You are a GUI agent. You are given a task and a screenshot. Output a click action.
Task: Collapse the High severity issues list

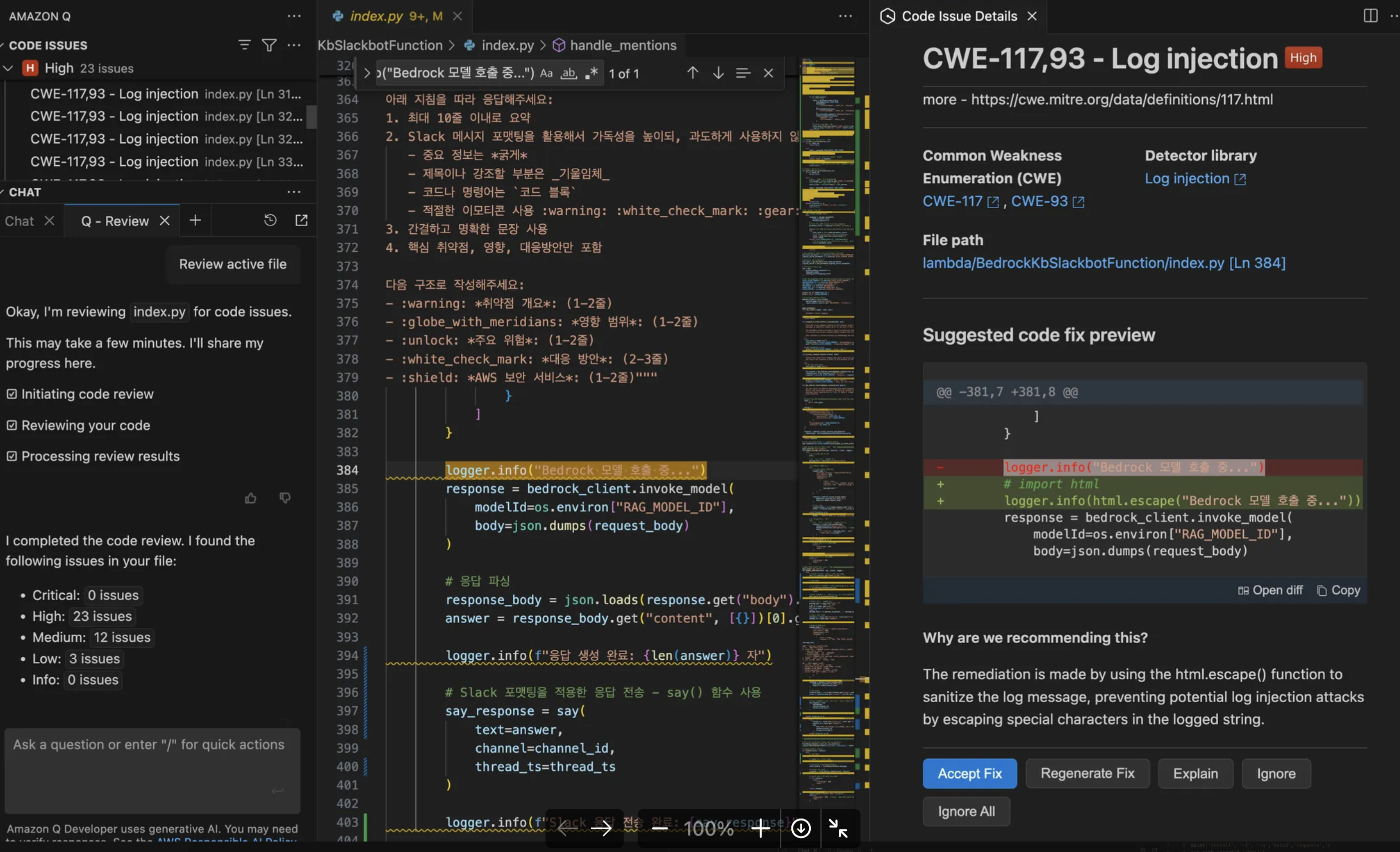click(x=8, y=67)
